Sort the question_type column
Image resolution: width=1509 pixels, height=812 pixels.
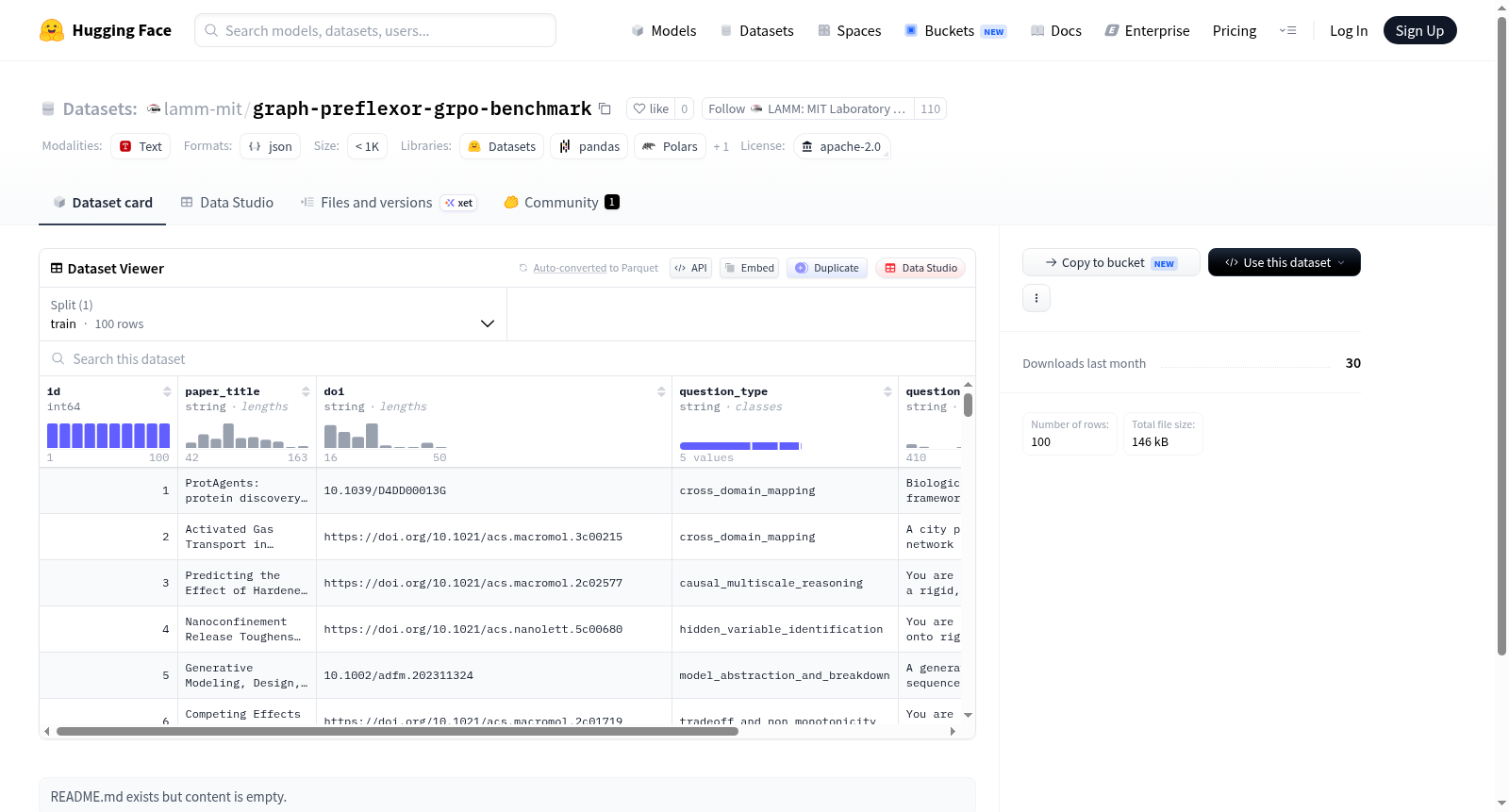click(887, 391)
